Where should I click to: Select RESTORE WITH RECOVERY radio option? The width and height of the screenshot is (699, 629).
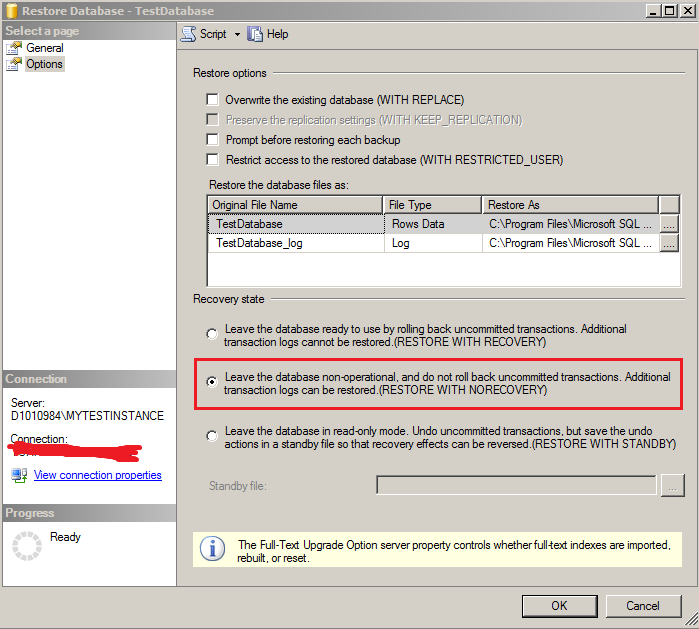tap(212, 334)
